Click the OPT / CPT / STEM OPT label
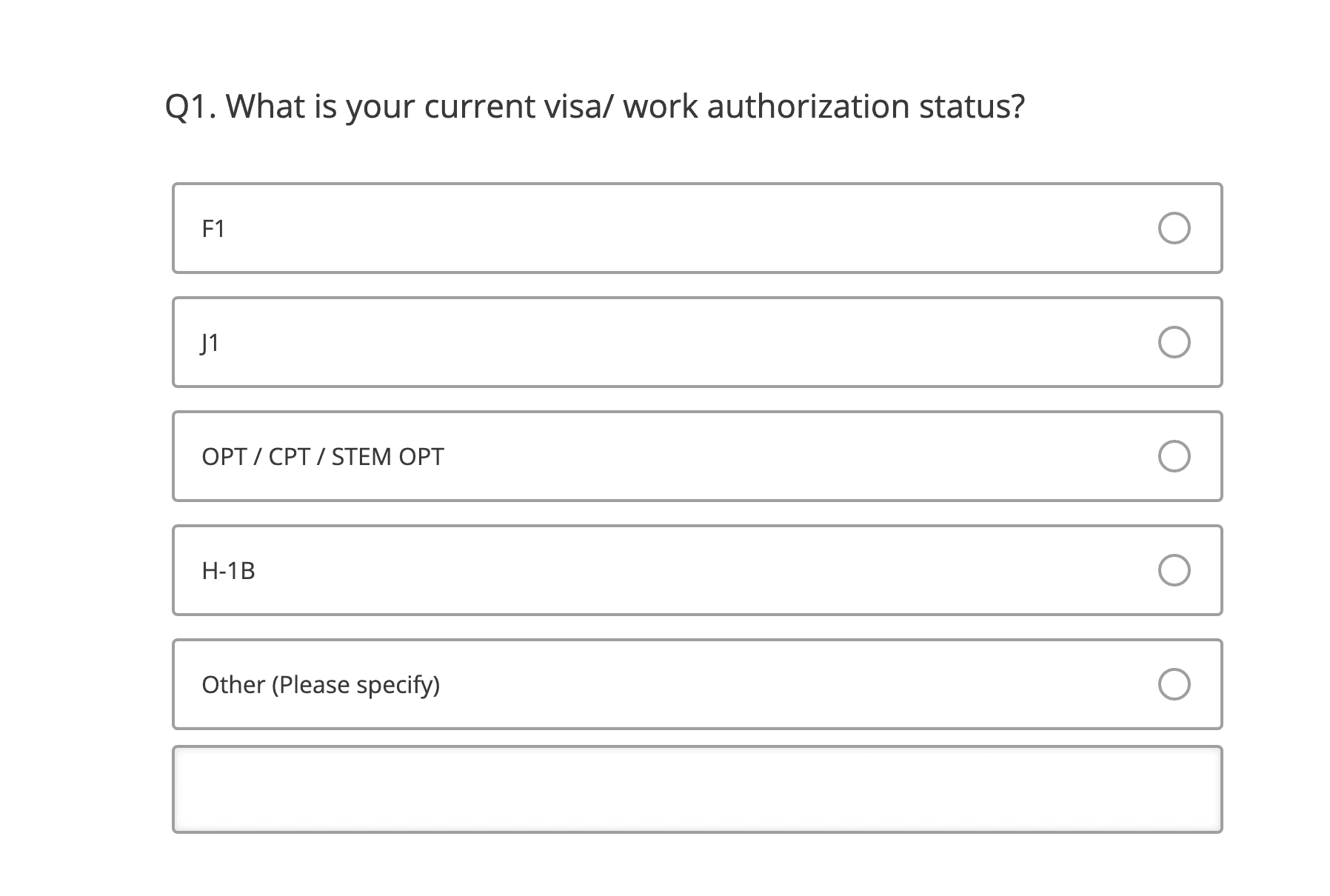Image resolution: width=1330 pixels, height=896 pixels. point(323,457)
